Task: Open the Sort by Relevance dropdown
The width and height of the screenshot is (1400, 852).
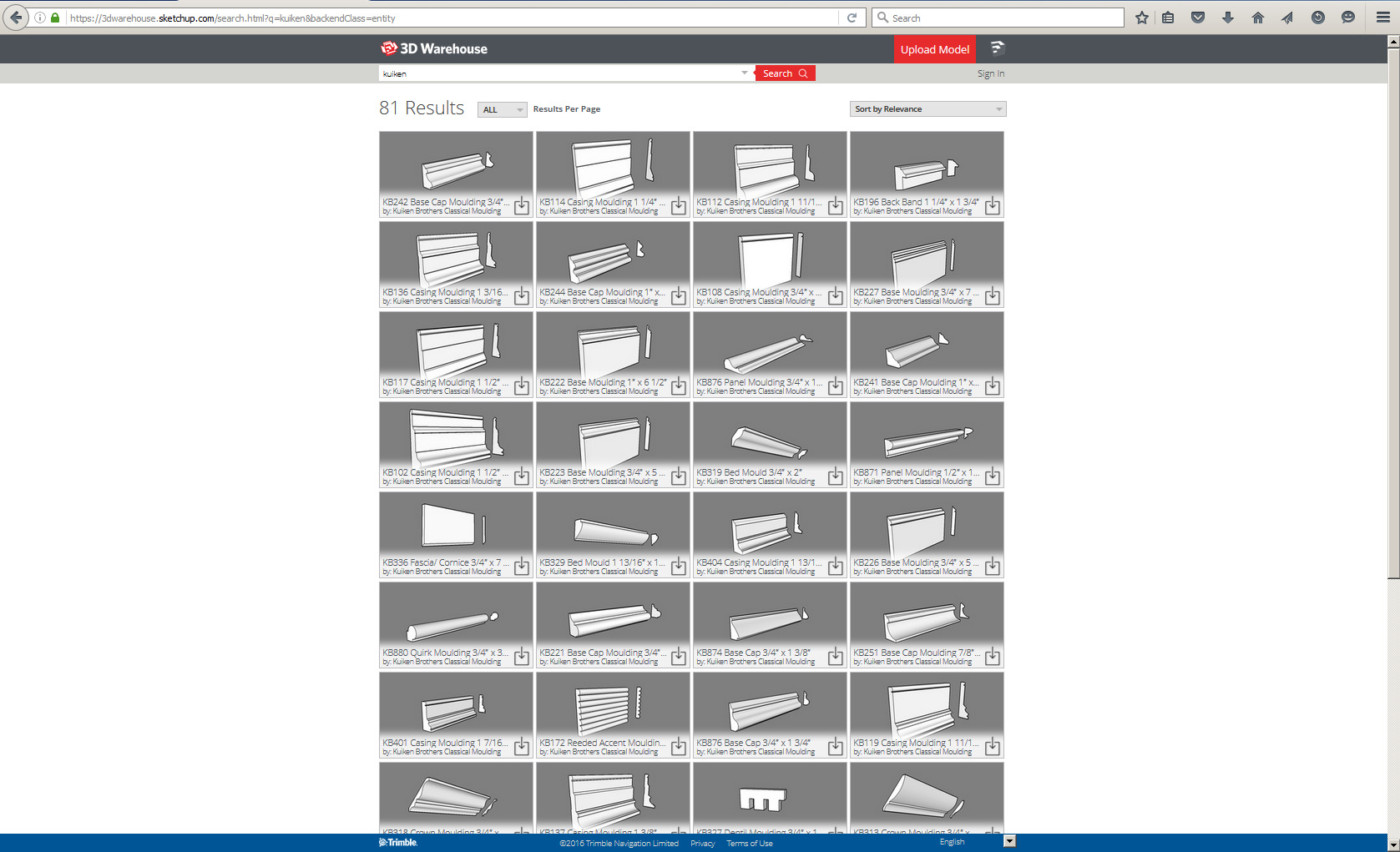Action: coord(927,108)
